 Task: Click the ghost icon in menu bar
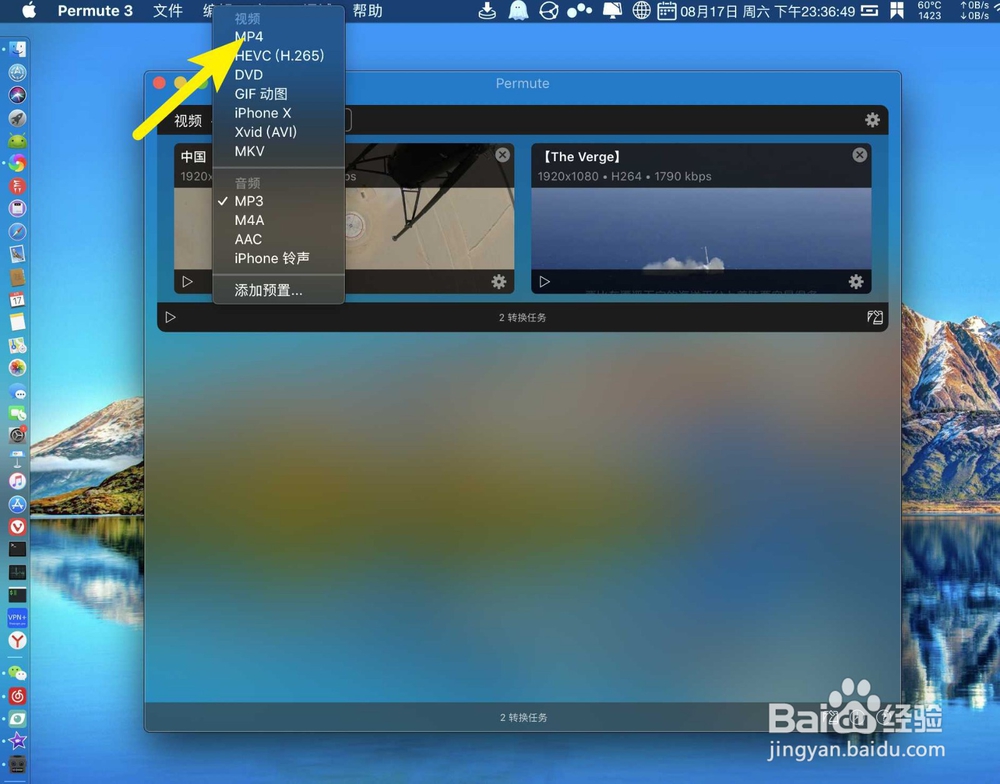(518, 11)
